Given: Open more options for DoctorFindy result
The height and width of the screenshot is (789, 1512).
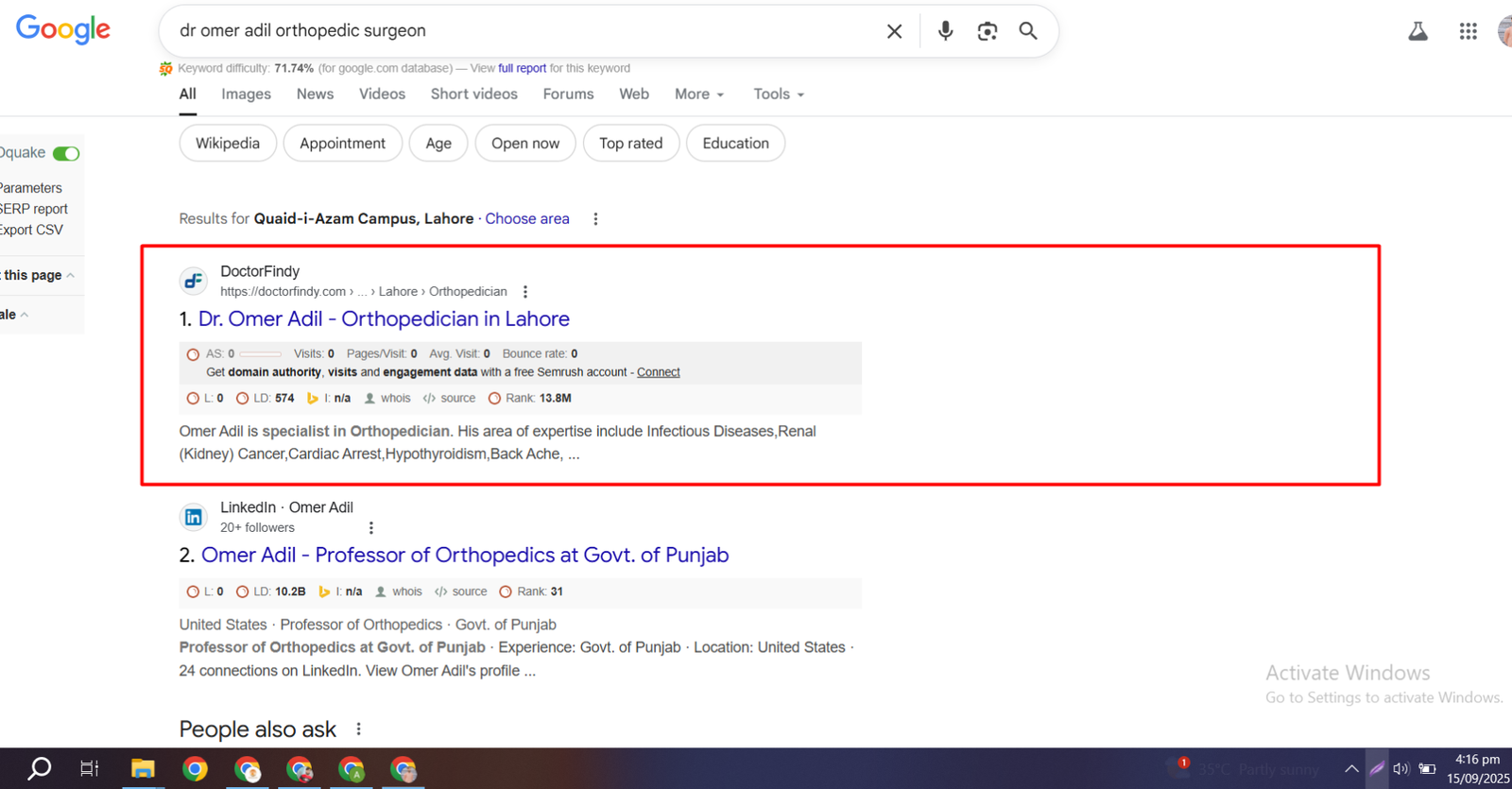Looking at the screenshot, I should point(525,292).
